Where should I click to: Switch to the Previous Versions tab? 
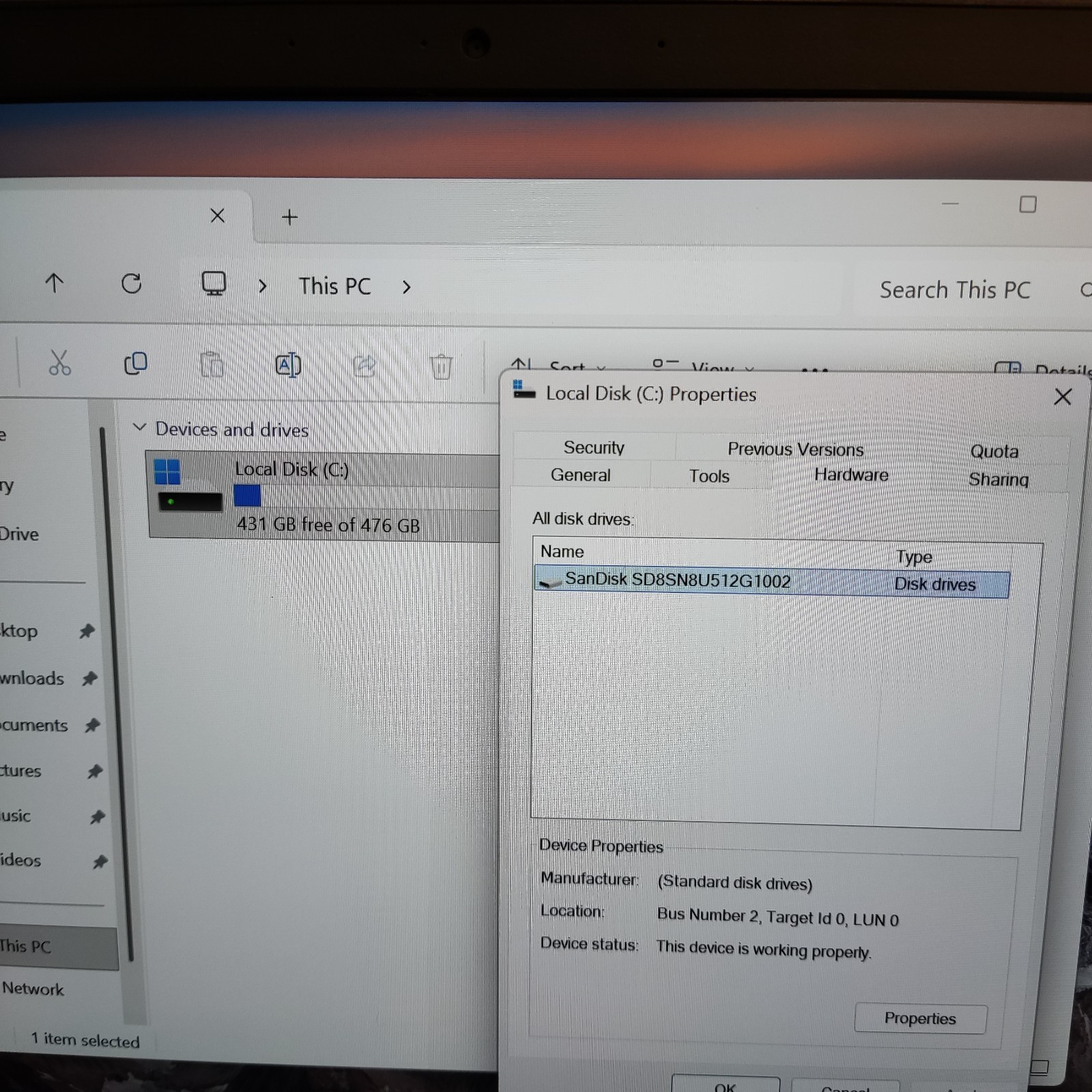click(x=795, y=449)
